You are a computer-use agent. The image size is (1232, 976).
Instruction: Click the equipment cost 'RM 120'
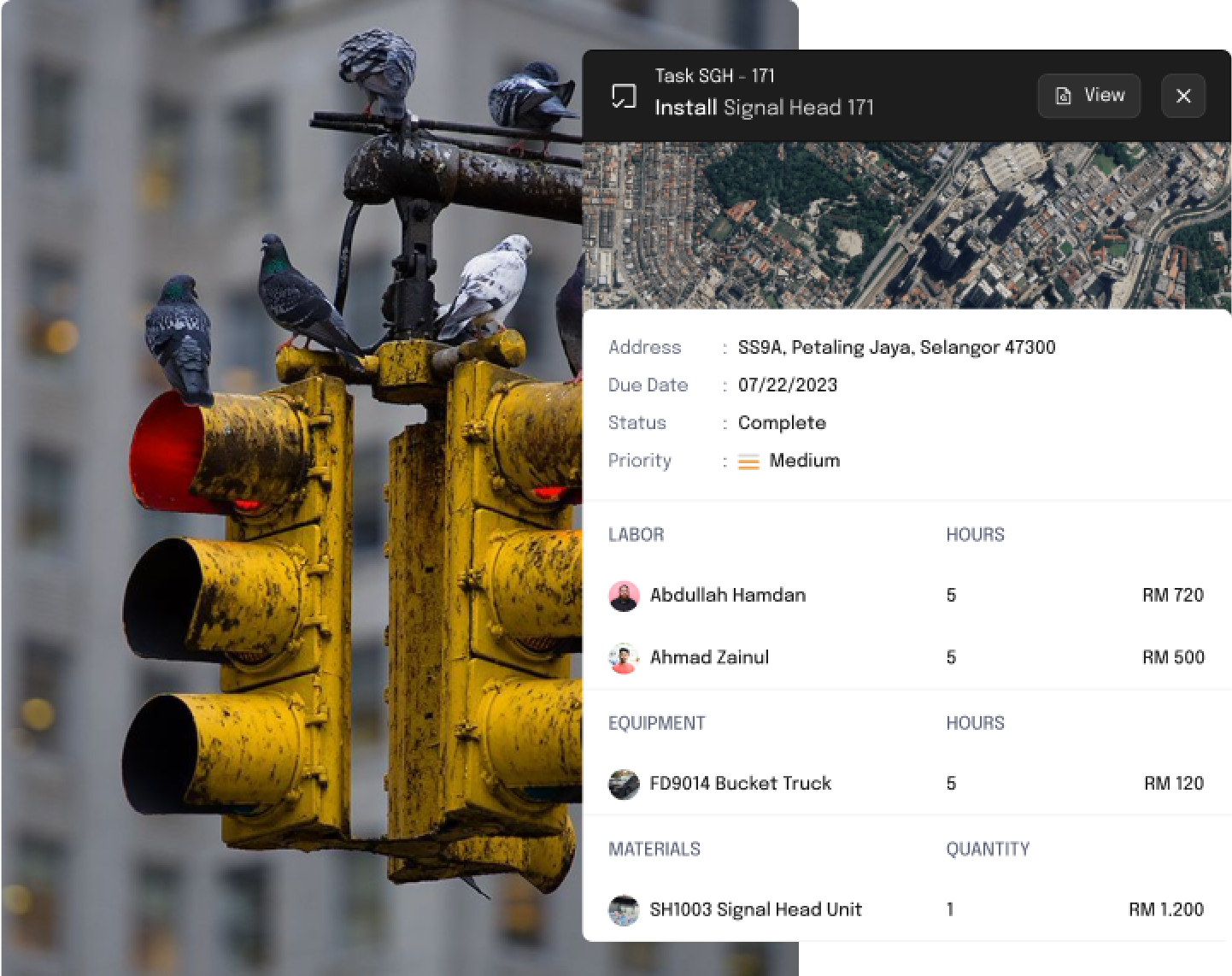click(1174, 784)
